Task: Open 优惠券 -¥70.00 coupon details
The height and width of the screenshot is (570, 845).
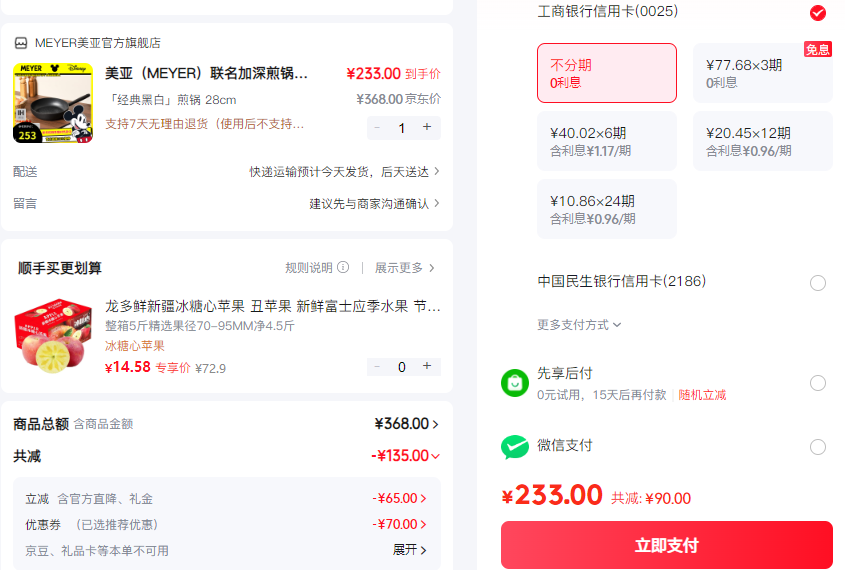Action: tap(399, 524)
